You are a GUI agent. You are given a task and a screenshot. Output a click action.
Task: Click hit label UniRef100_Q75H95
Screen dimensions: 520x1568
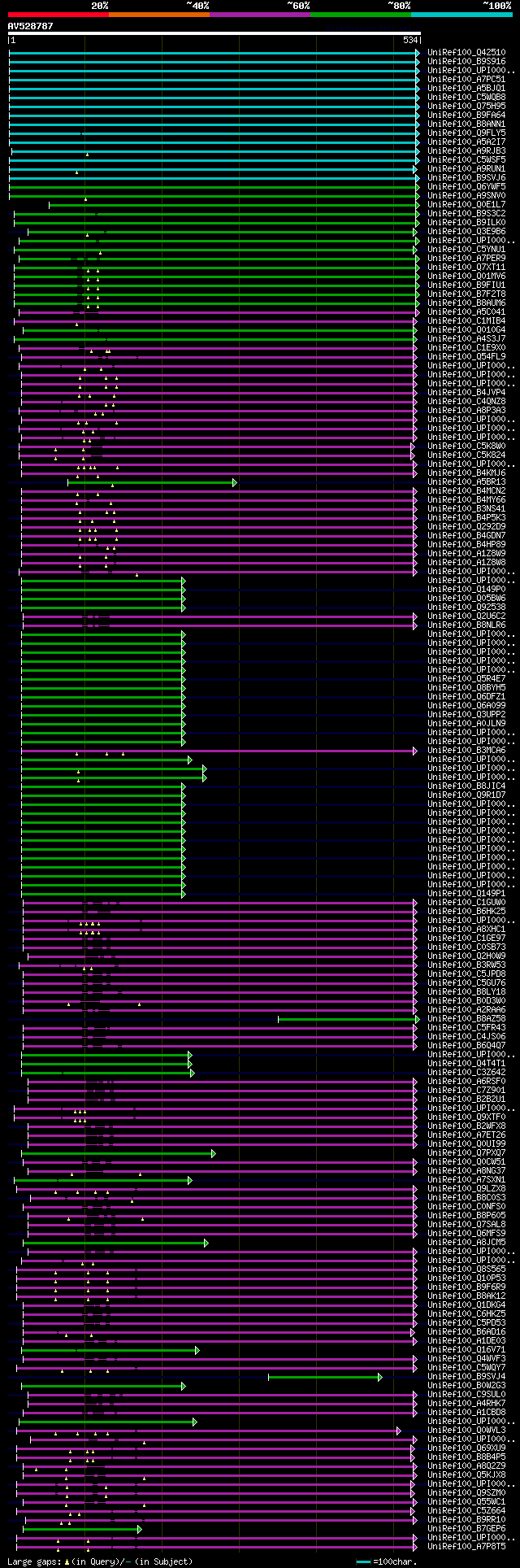pos(468,107)
